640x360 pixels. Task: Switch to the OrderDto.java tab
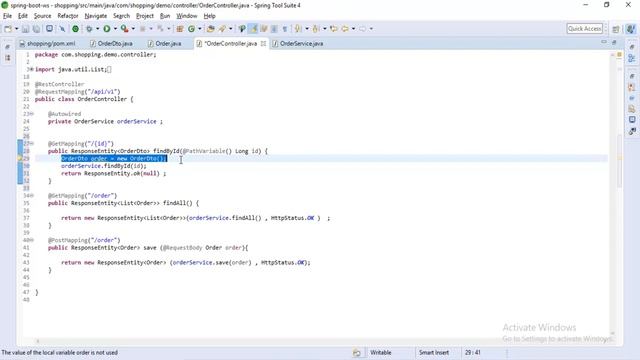111,43
